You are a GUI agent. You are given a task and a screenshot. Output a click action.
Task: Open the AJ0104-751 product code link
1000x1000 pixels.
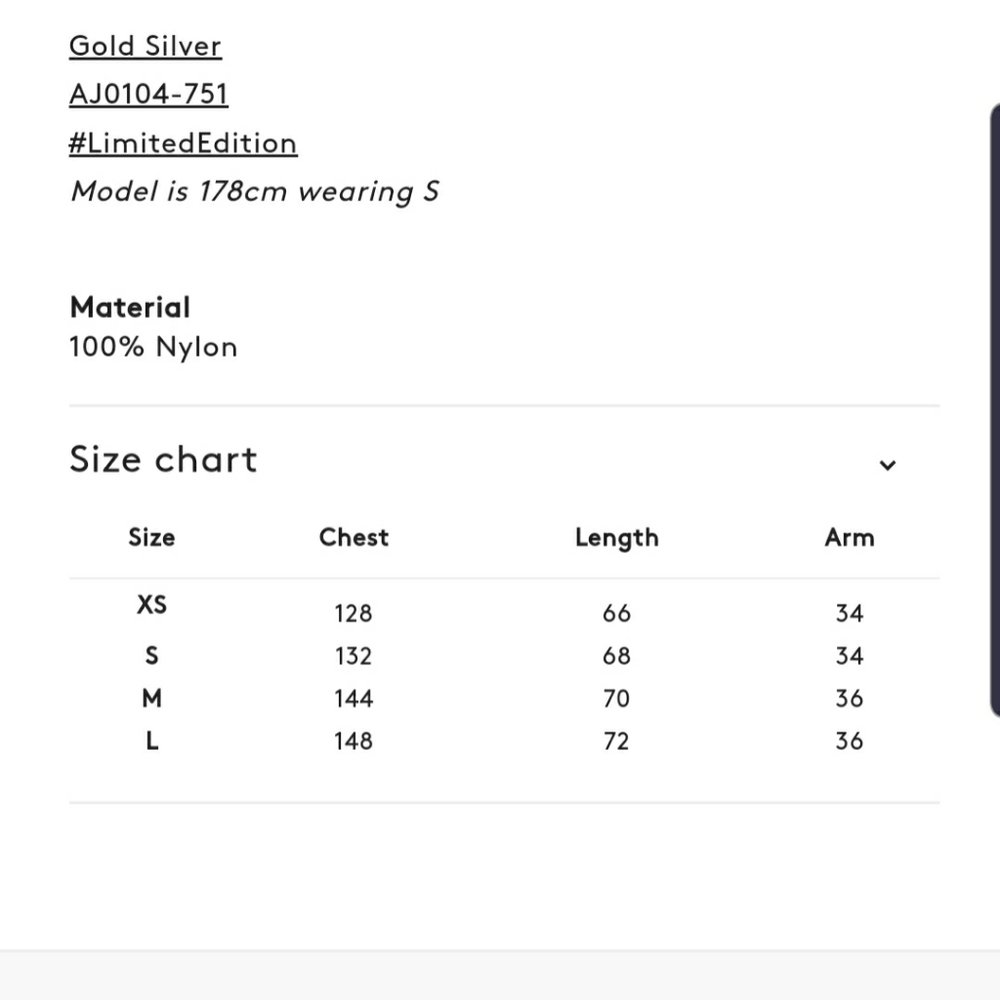[149, 94]
